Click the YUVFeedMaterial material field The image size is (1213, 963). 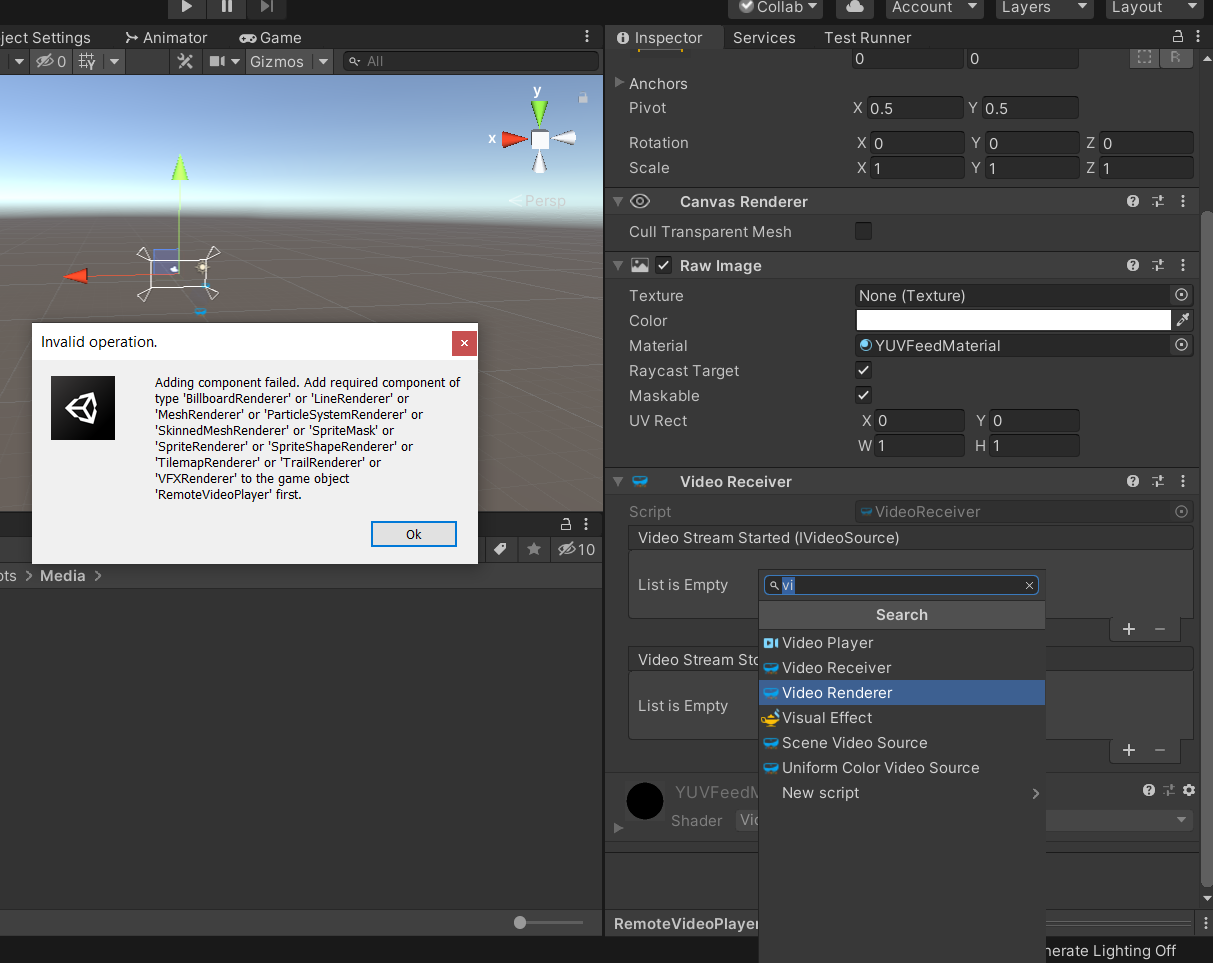tap(1012, 345)
